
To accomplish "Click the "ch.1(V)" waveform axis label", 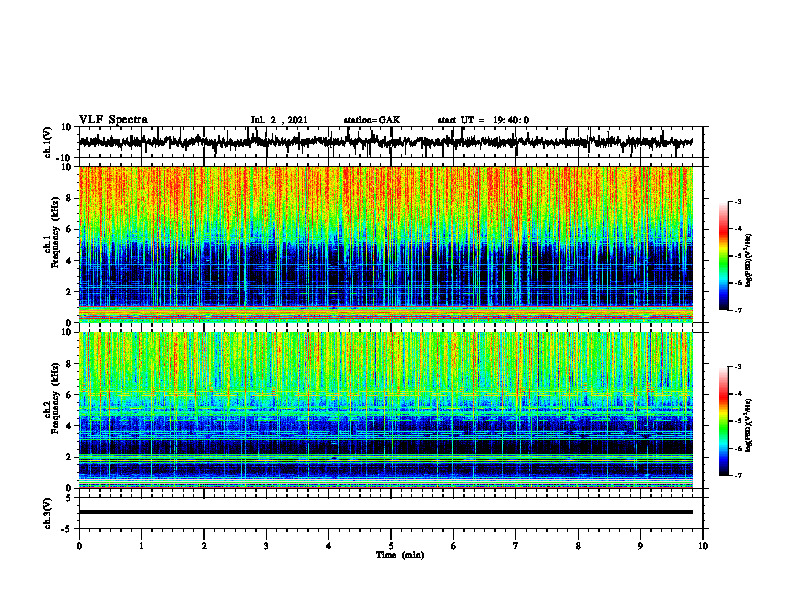I will click(x=48, y=142).
